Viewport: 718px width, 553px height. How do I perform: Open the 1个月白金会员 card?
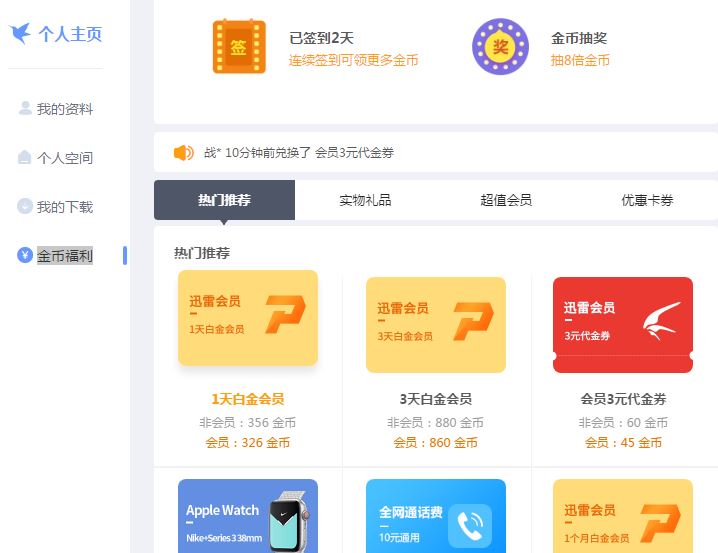[622, 516]
